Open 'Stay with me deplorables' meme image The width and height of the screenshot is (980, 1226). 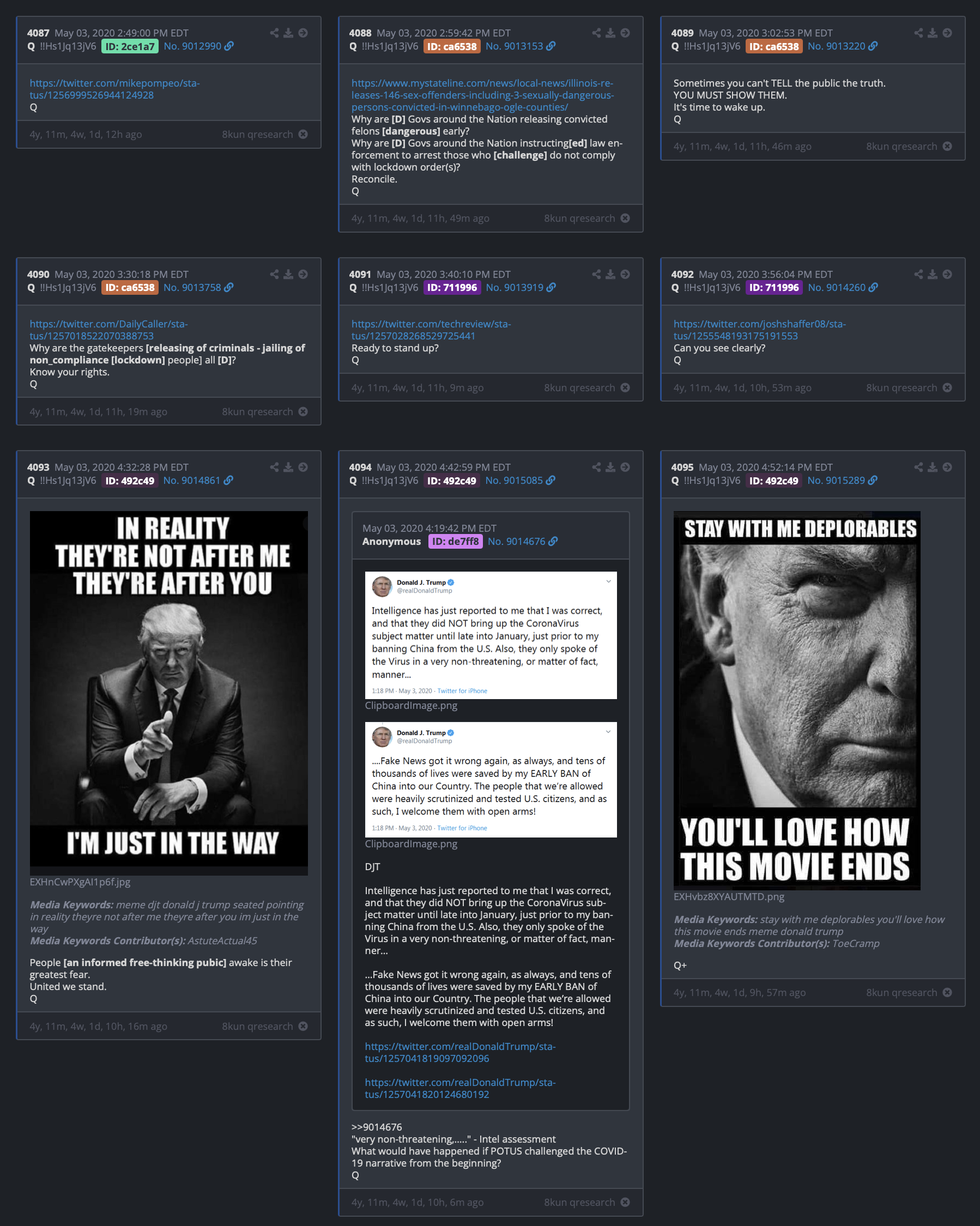[797, 700]
